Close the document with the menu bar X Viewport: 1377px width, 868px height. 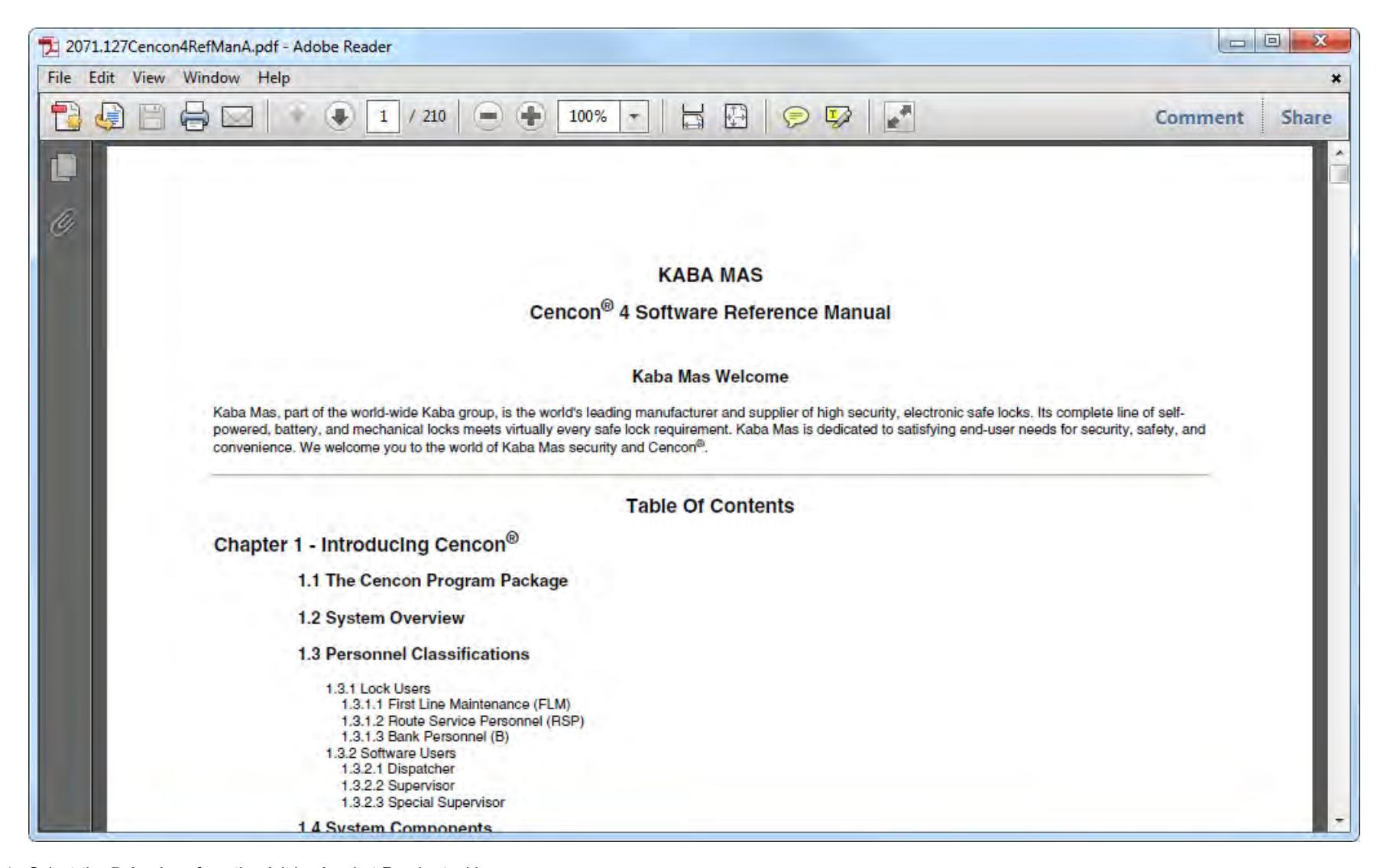pyautogui.click(x=1336, y=78)
